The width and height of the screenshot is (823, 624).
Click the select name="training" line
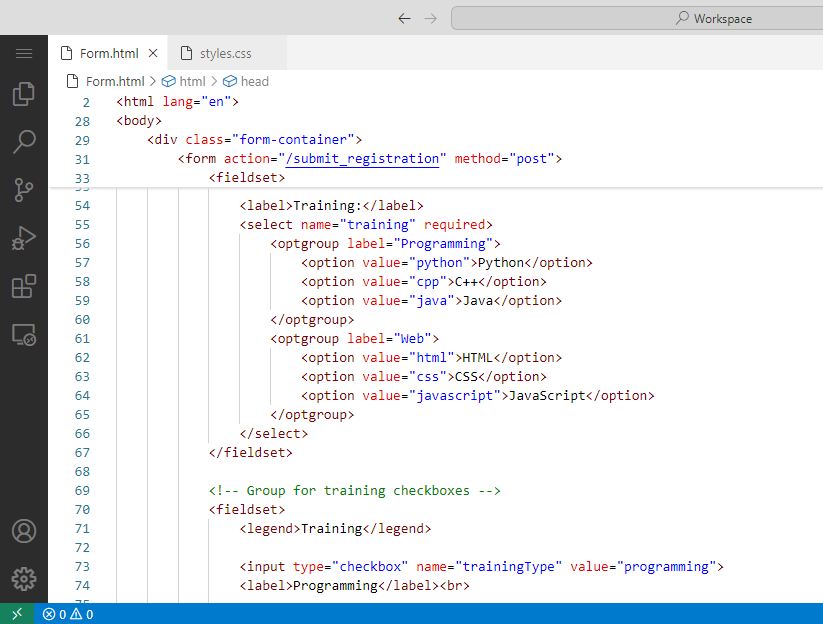point(366,225)
